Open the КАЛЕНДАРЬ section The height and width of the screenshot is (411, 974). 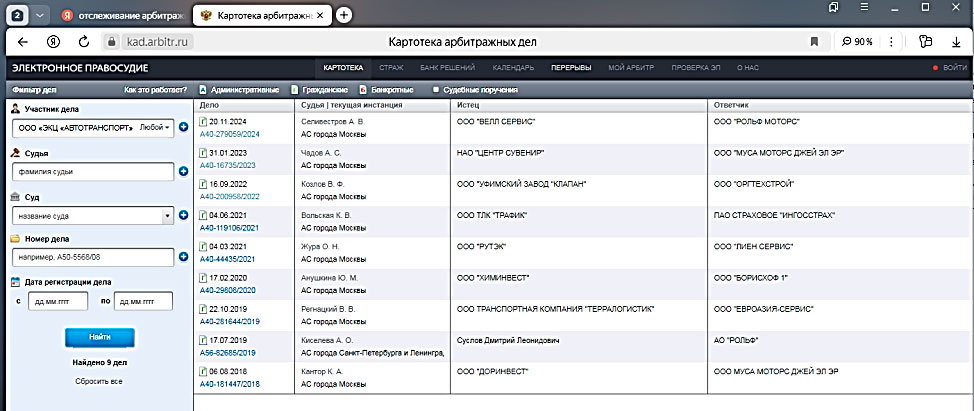[513, 68]
